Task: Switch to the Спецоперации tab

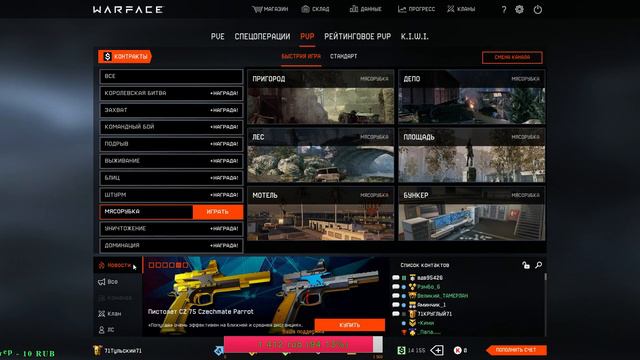Action: [262, 37]
